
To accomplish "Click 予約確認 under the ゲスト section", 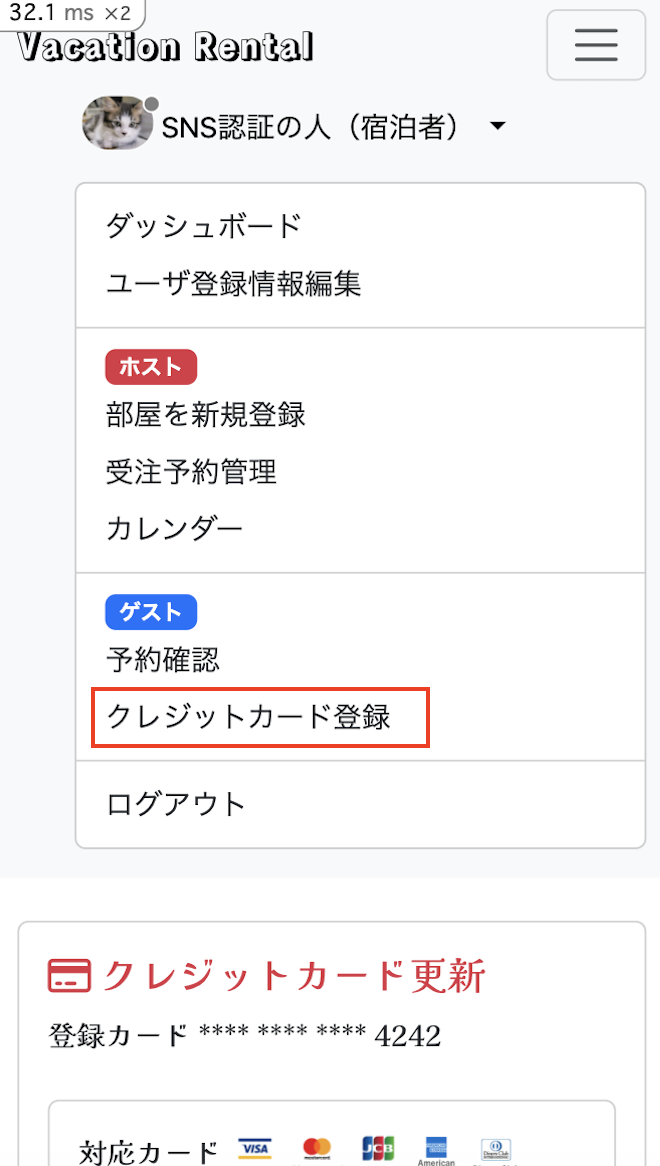I will pyautogui.click(x=160, y=660).
